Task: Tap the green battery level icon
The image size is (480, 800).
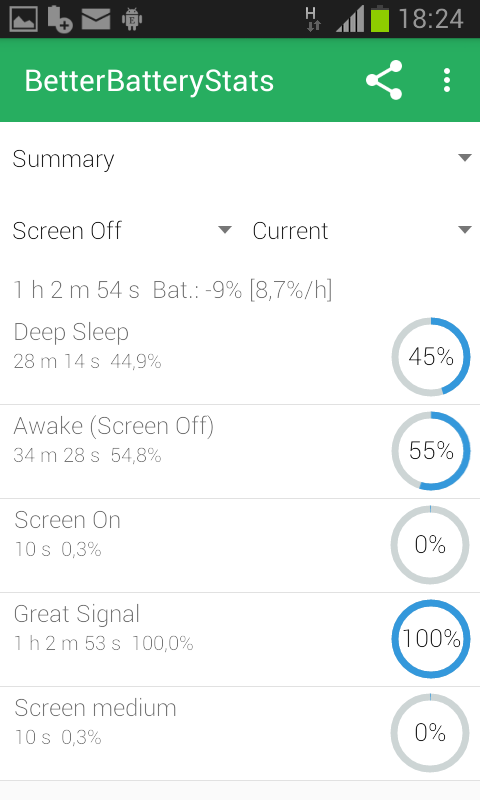Action: [x=380, y=19]
